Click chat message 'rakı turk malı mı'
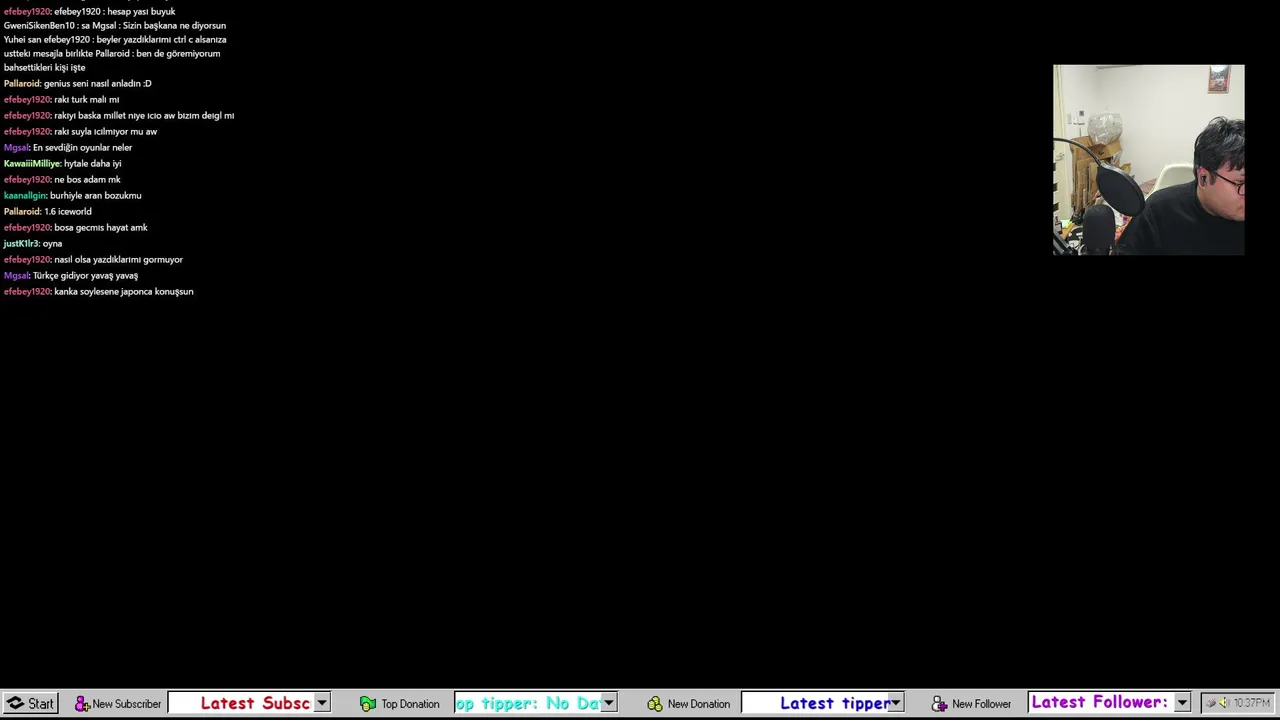This screenshot has height=720, width=1280. [x=86, y=99]
